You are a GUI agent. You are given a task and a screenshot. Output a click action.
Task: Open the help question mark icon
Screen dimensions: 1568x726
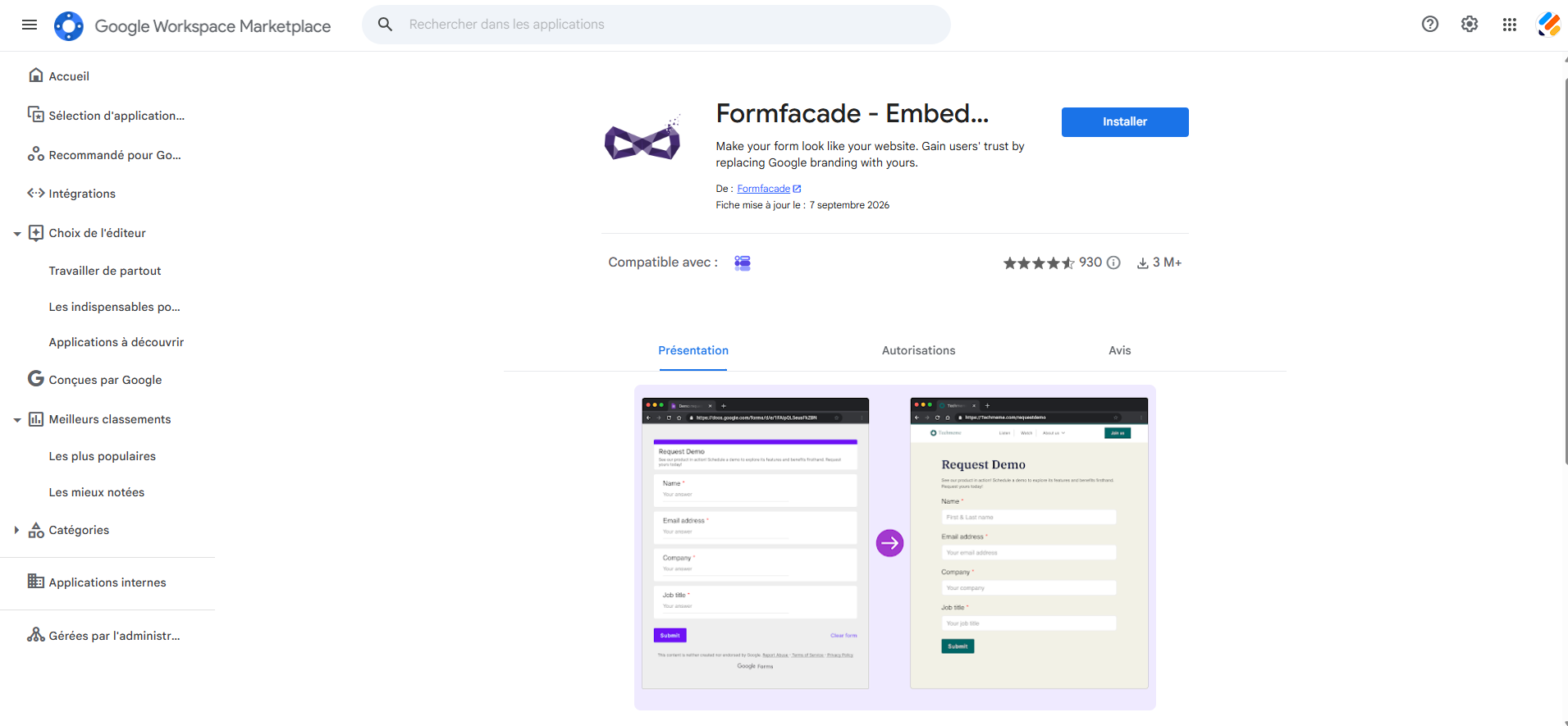pos(1430,25)
